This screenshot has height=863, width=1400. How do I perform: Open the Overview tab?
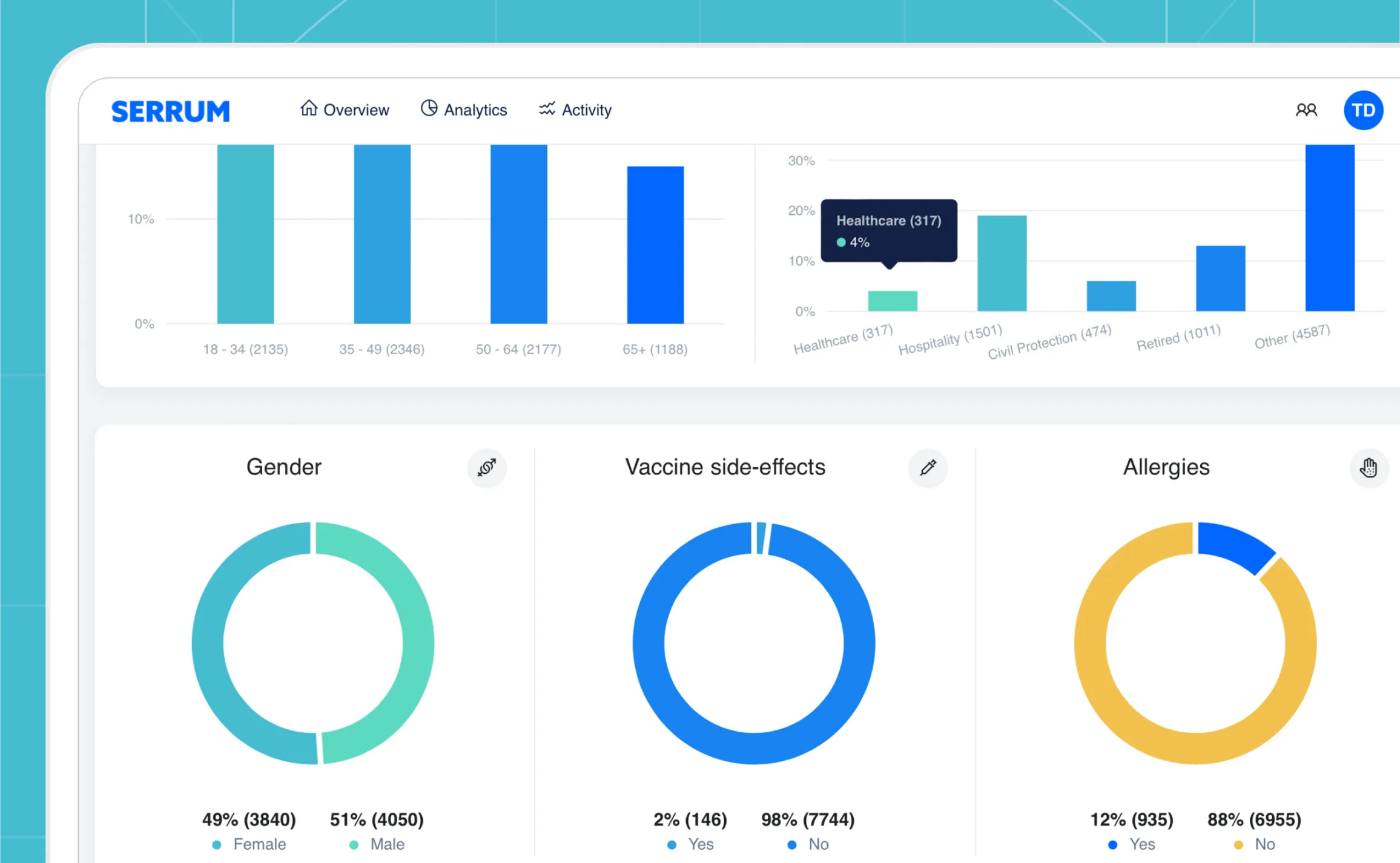tap(355, 110)
